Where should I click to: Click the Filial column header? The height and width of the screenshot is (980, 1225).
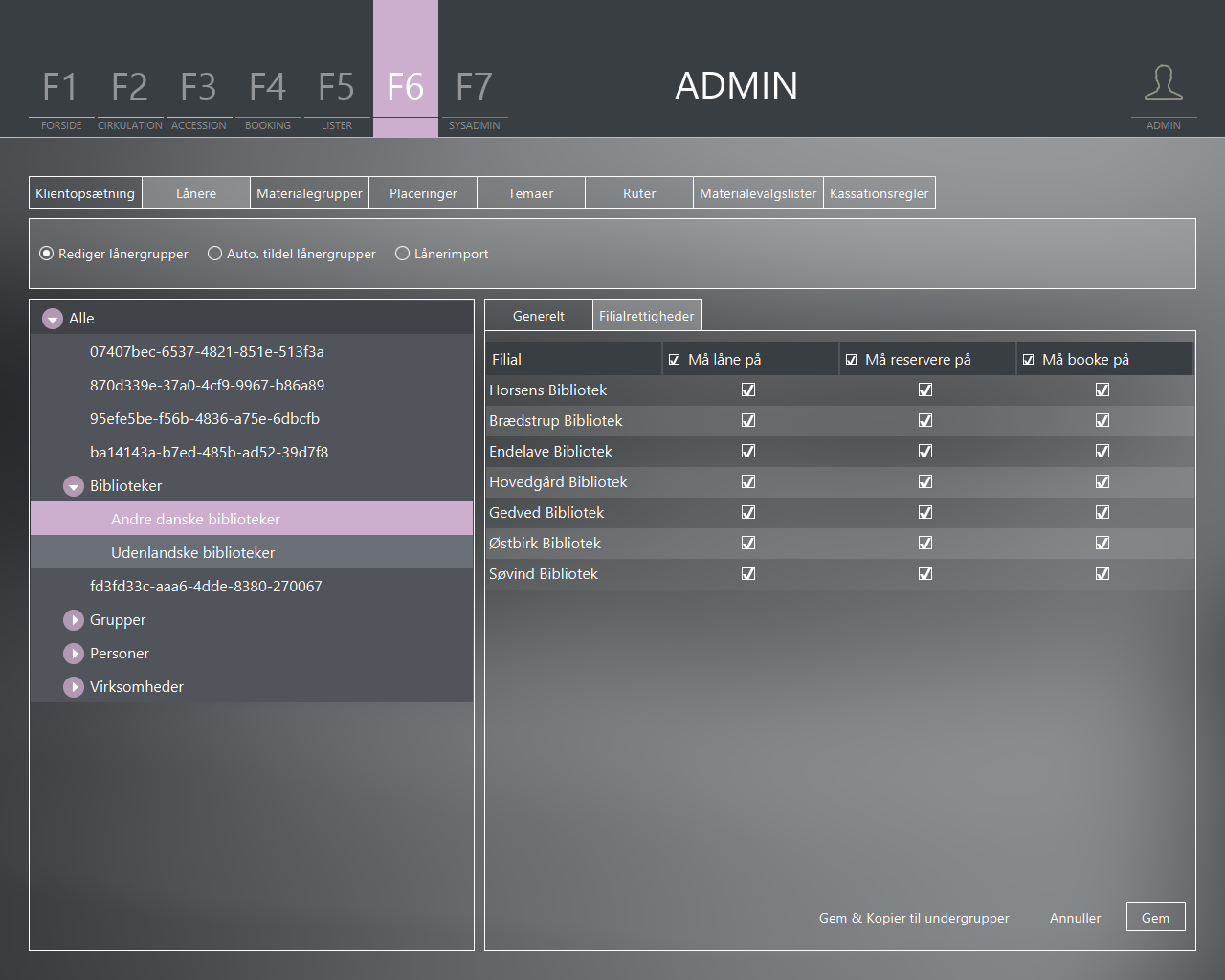[x=574, y=359]
